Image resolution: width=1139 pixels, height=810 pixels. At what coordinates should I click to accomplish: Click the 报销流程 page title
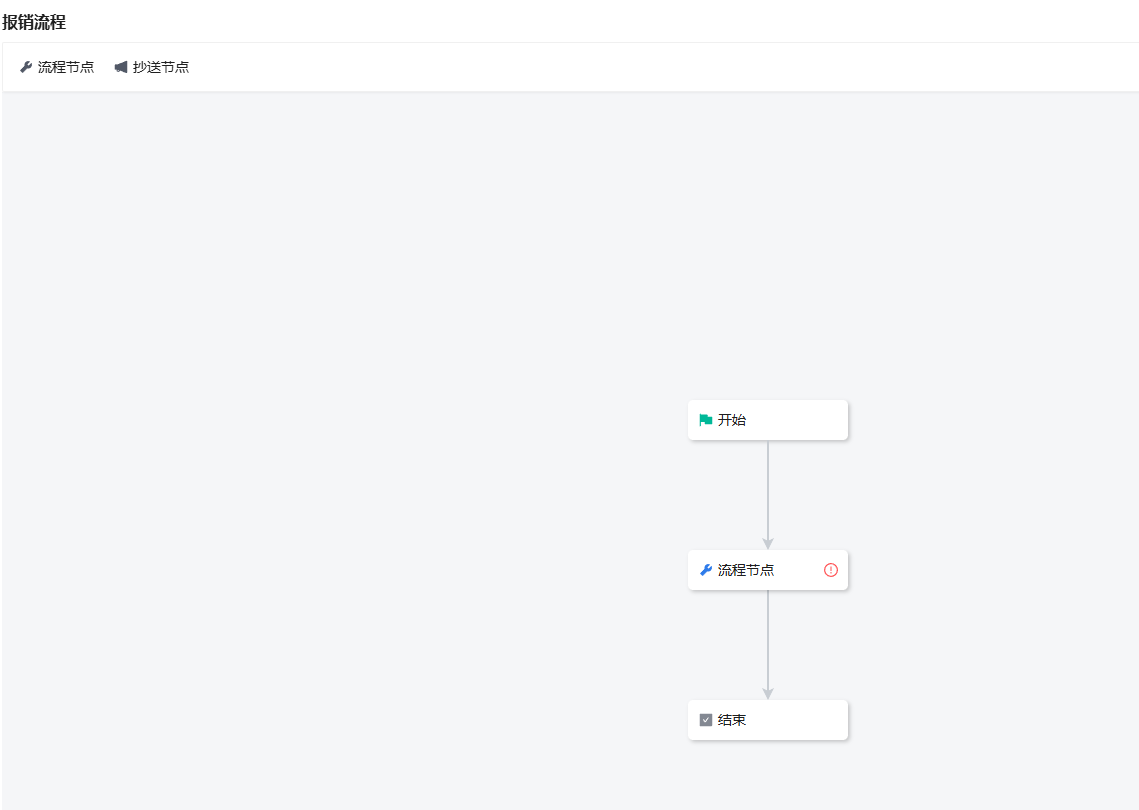click(x=34, y=22)
